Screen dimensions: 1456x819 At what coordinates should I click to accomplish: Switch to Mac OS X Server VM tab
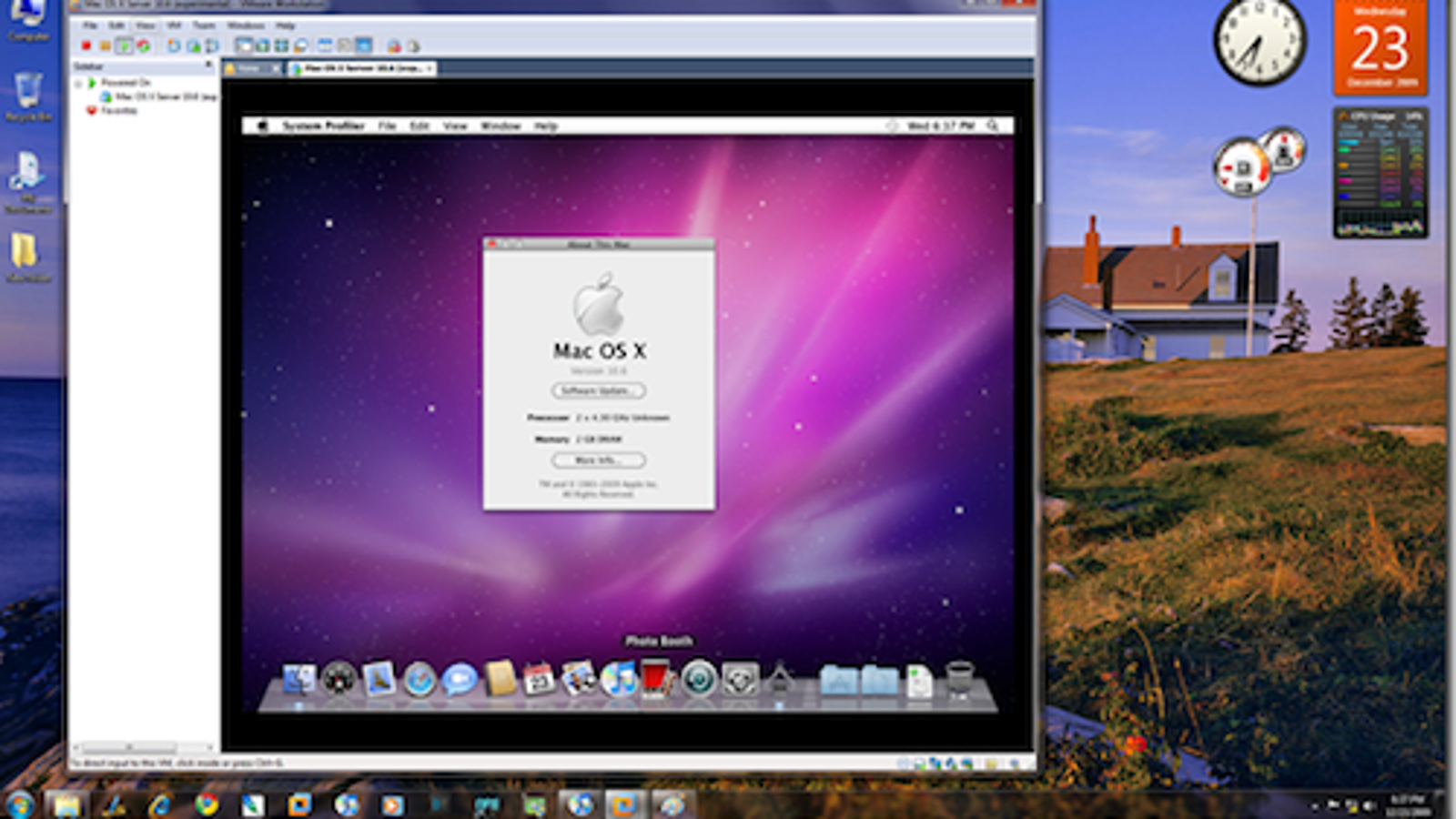(x=361, y=68)
